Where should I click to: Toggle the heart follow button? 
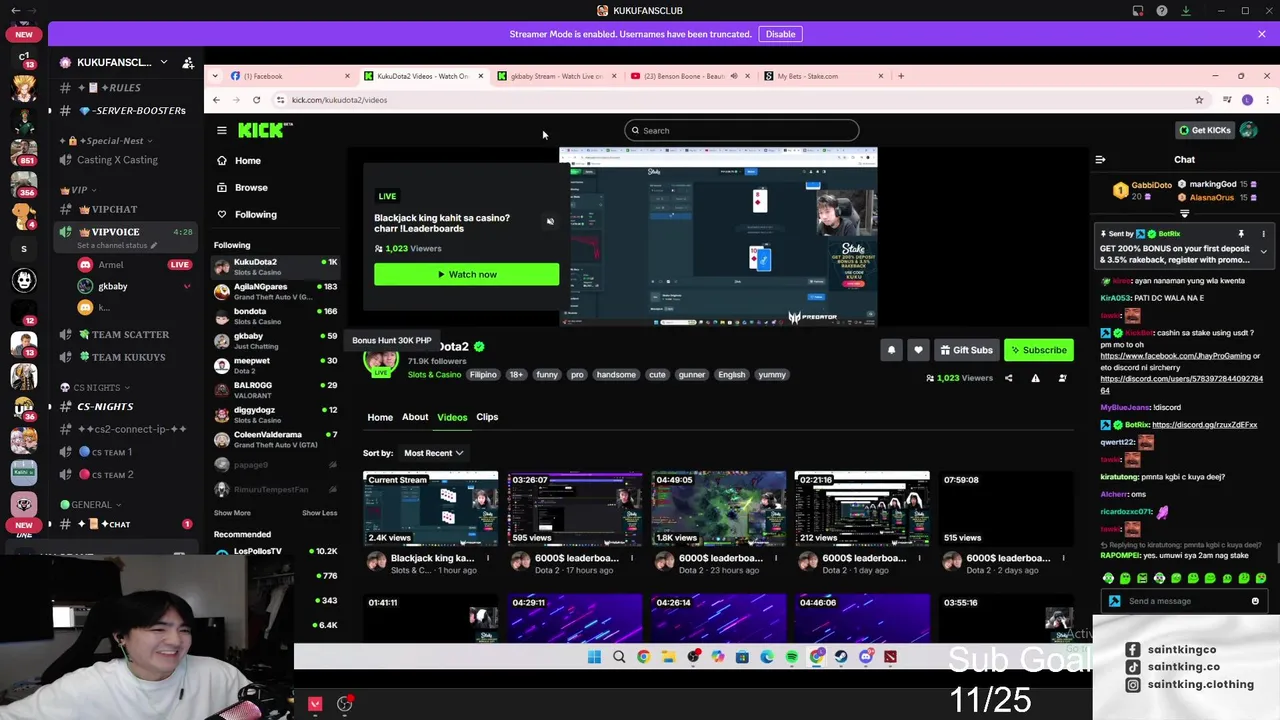click(x=918, y=350)
